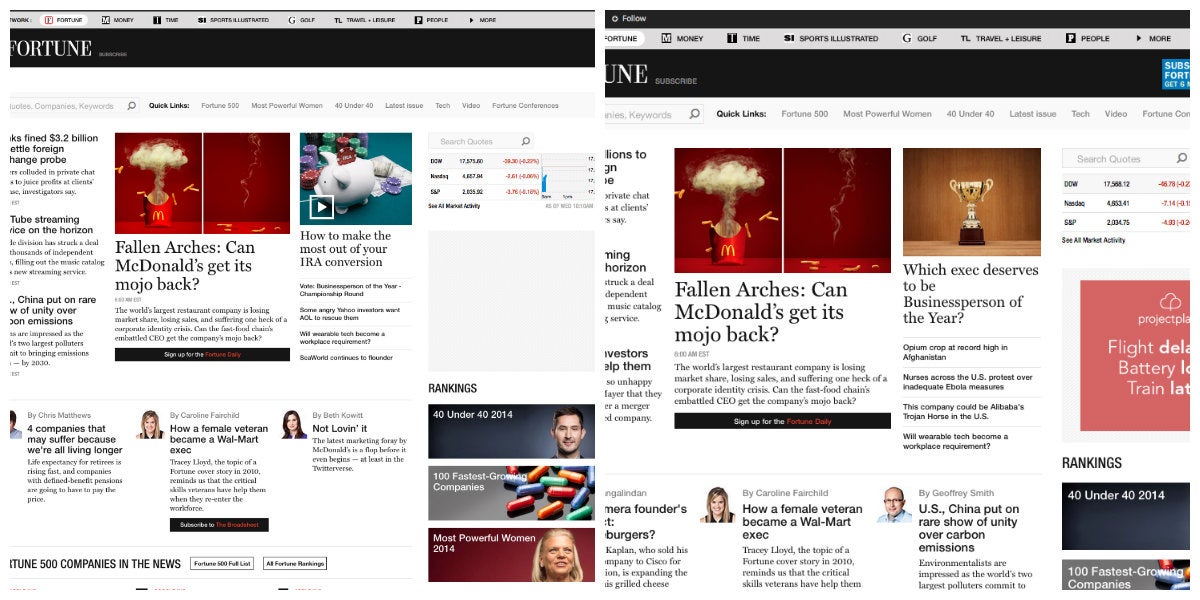Focus the Search Quotes field in left screenshot
This screenshot has width=1200, height=600.
pyautogui.click(x=480, y=141)
